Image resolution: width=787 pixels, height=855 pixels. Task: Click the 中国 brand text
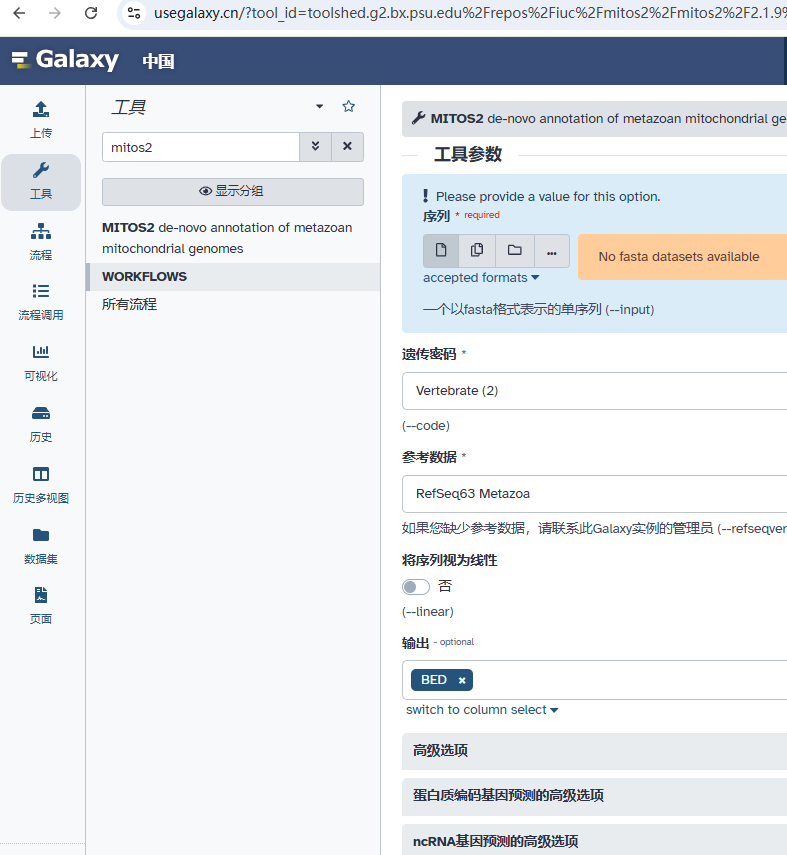click(158, 61)
